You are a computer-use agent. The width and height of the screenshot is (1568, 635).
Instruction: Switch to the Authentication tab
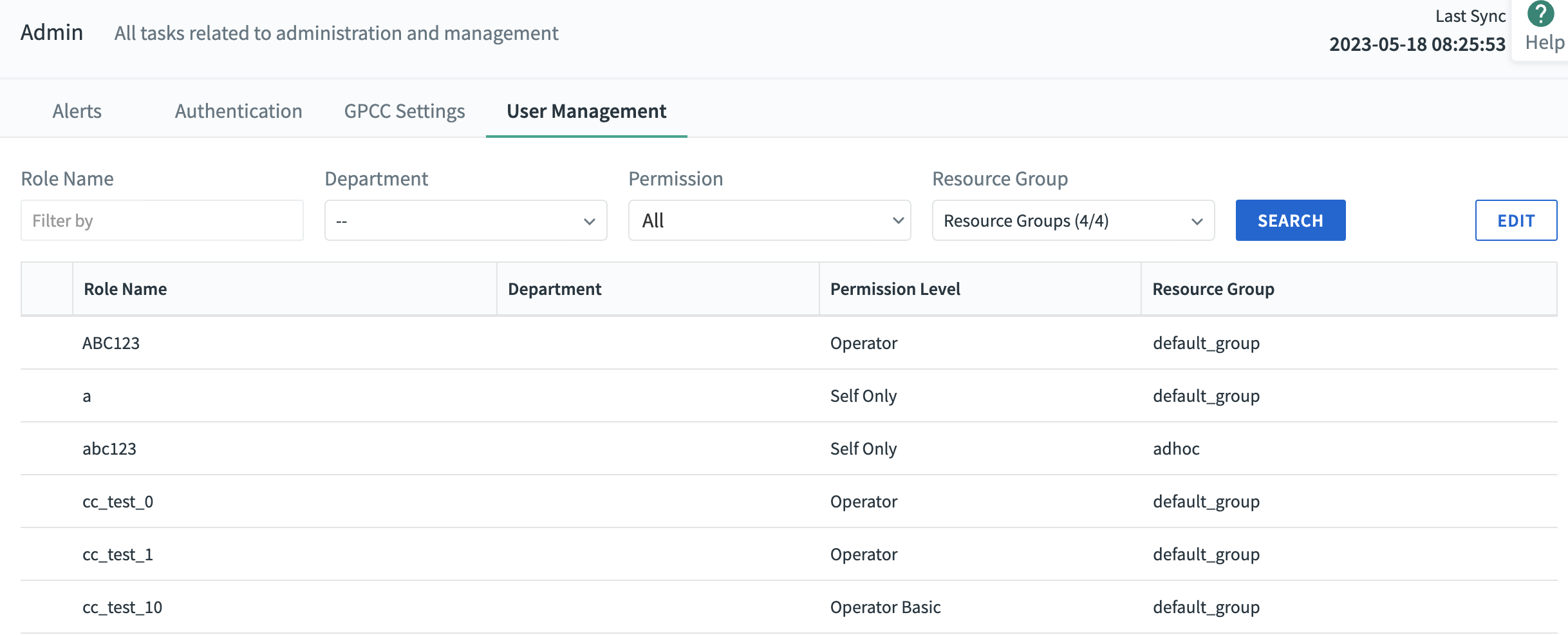click(238, 111)
